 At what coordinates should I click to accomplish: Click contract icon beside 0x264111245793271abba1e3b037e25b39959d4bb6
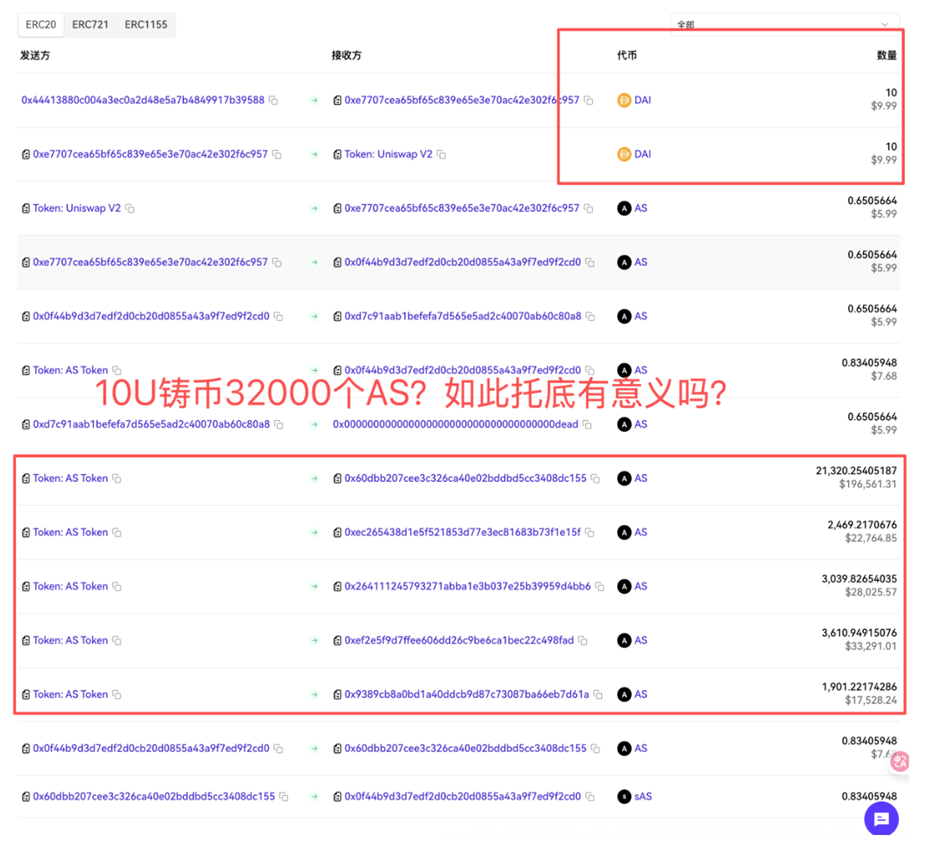pos(337,587)
